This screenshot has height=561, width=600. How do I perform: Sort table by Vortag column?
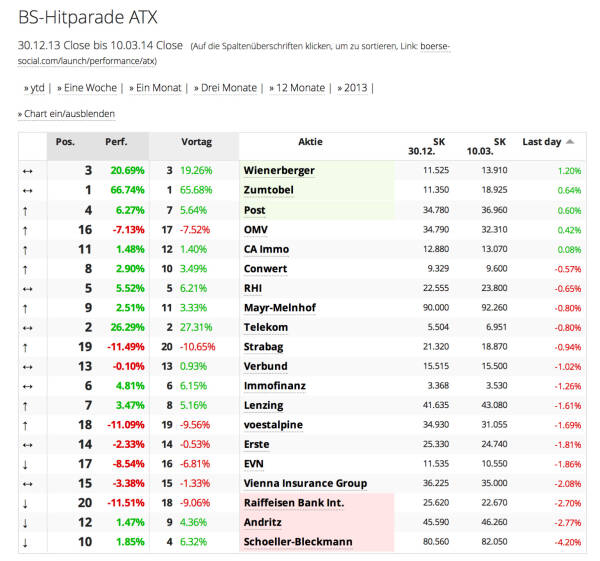(196, 142)
